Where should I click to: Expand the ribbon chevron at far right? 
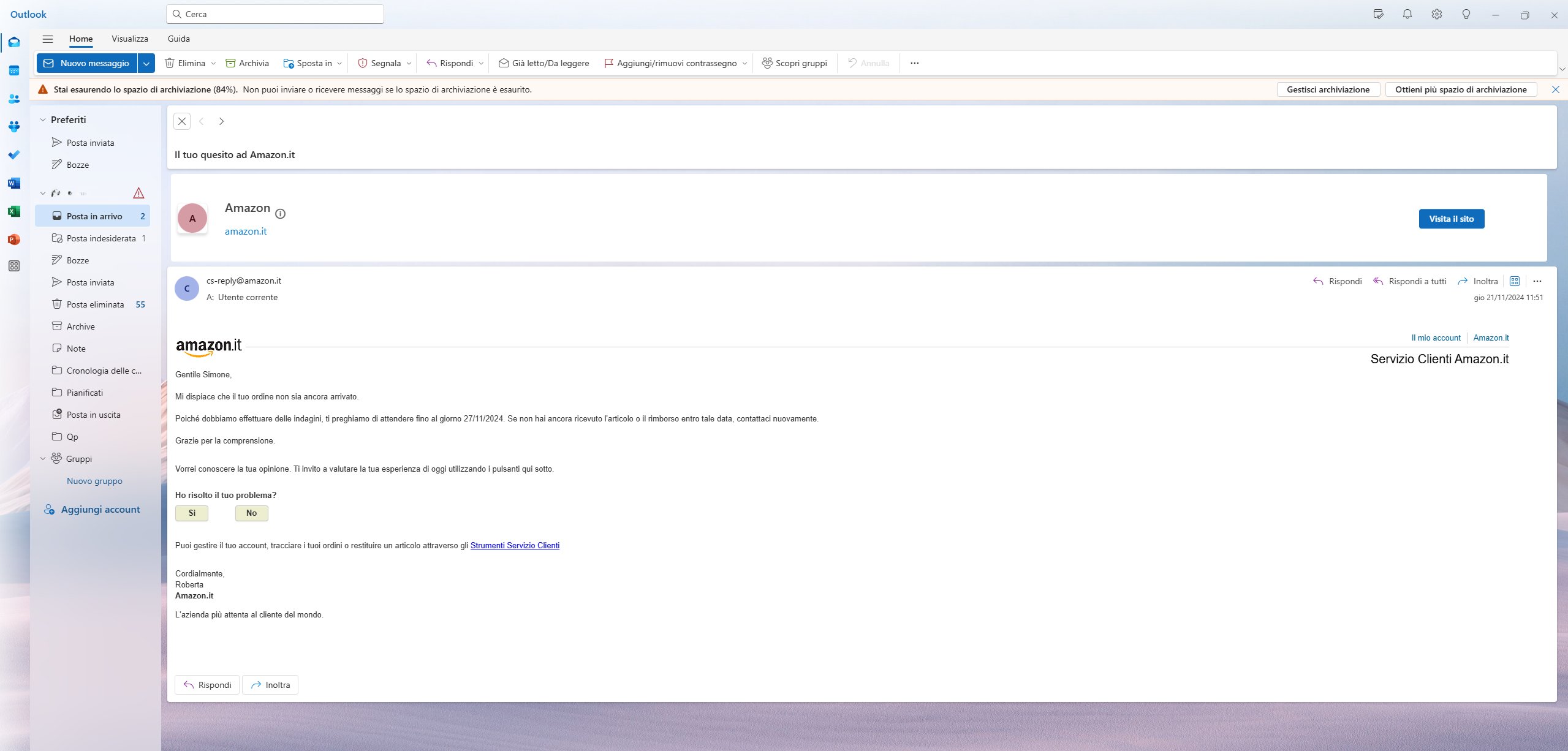(x=1562, y=69)
